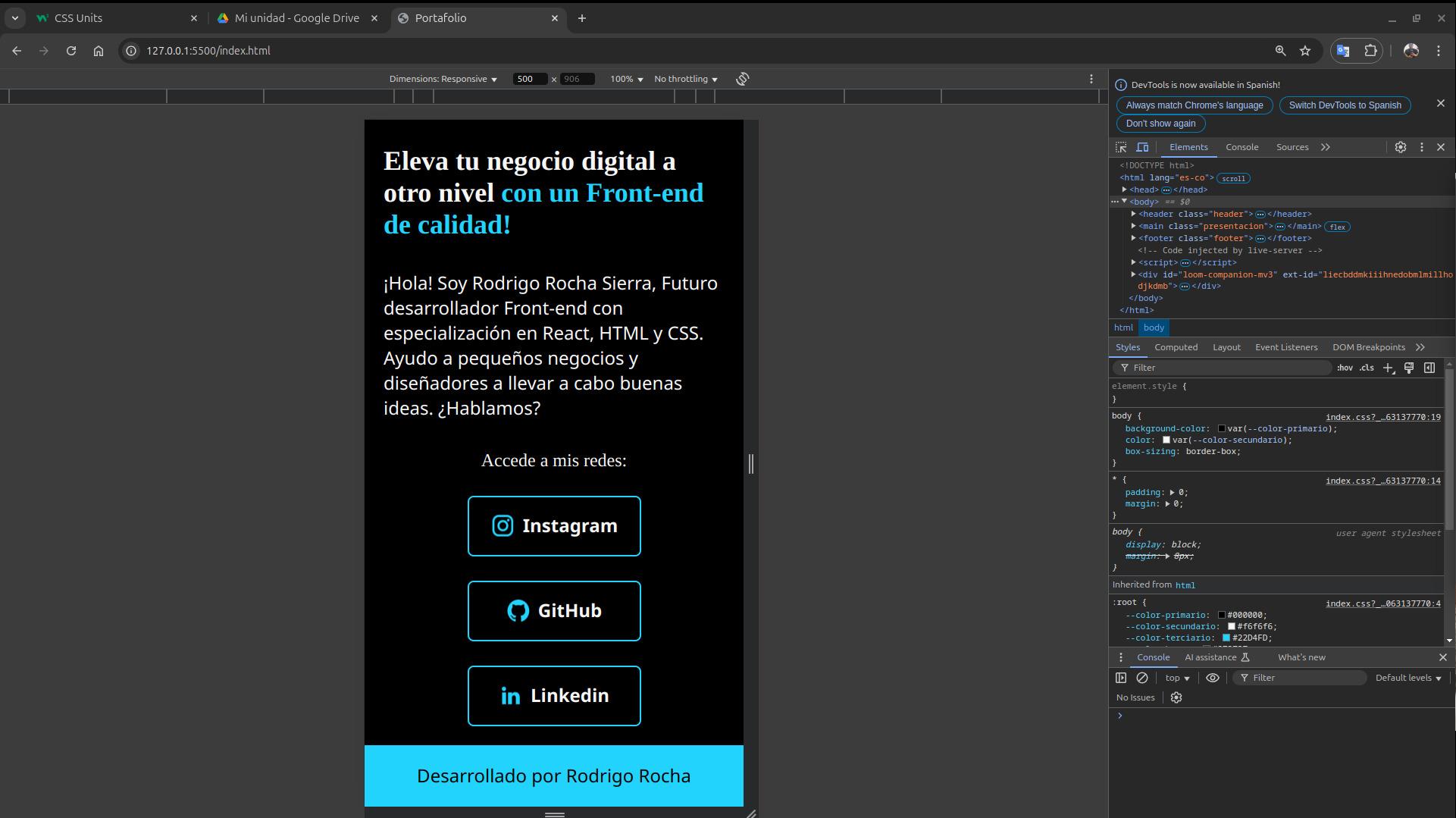1456x818 pixels.
Task: Switch to Mi unidad - Google Drive tab
Action: [297, 18]
